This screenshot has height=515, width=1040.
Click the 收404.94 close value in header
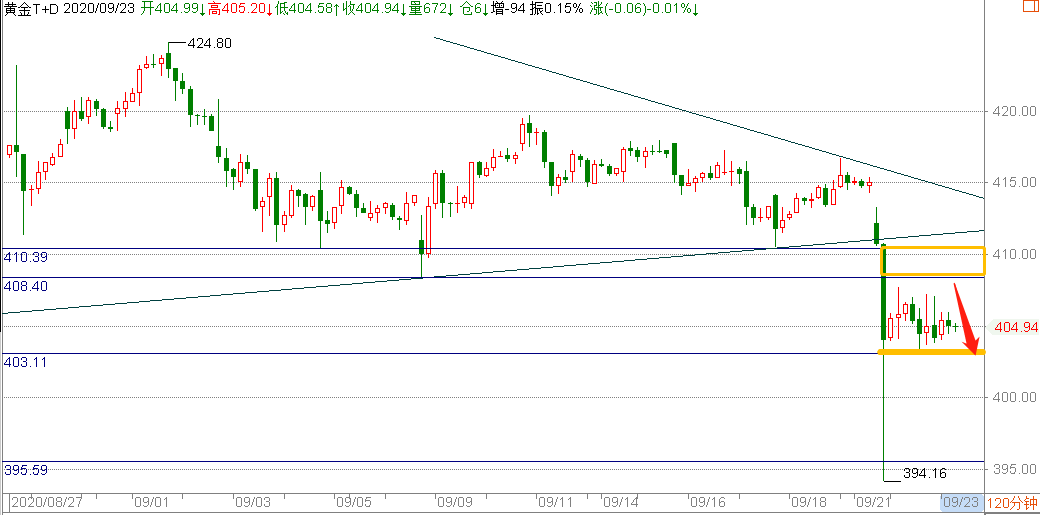click(x=373, y=9)
